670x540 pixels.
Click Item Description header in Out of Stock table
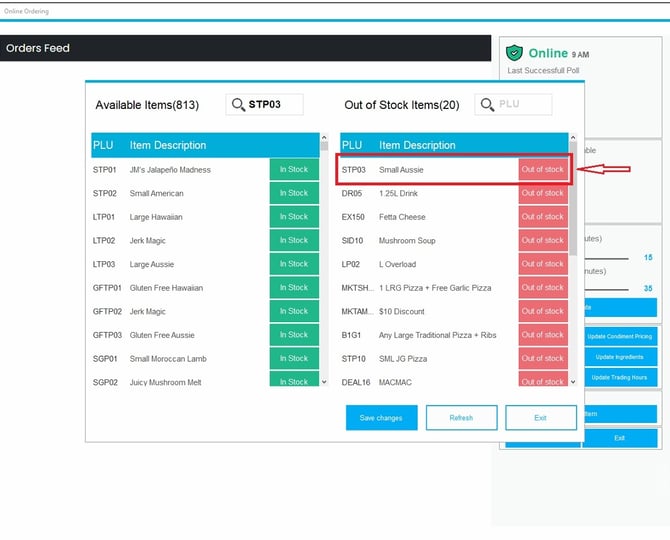[417, 145]
